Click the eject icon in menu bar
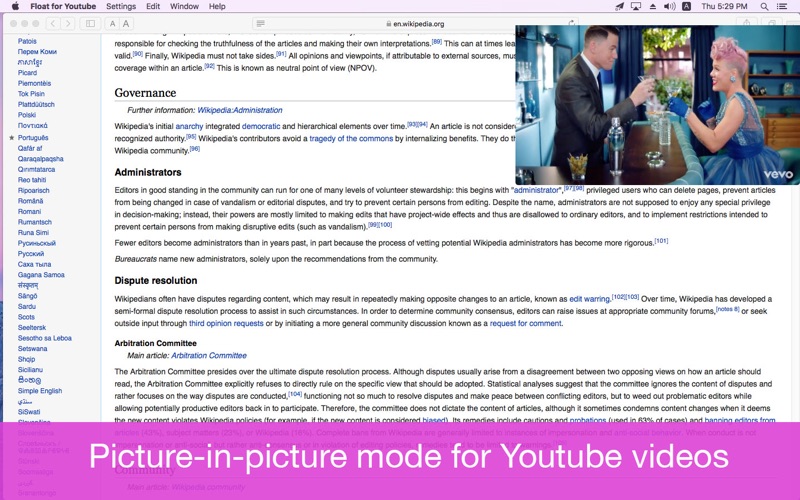This screenshot has height=500, width=800. click(653, 6)
